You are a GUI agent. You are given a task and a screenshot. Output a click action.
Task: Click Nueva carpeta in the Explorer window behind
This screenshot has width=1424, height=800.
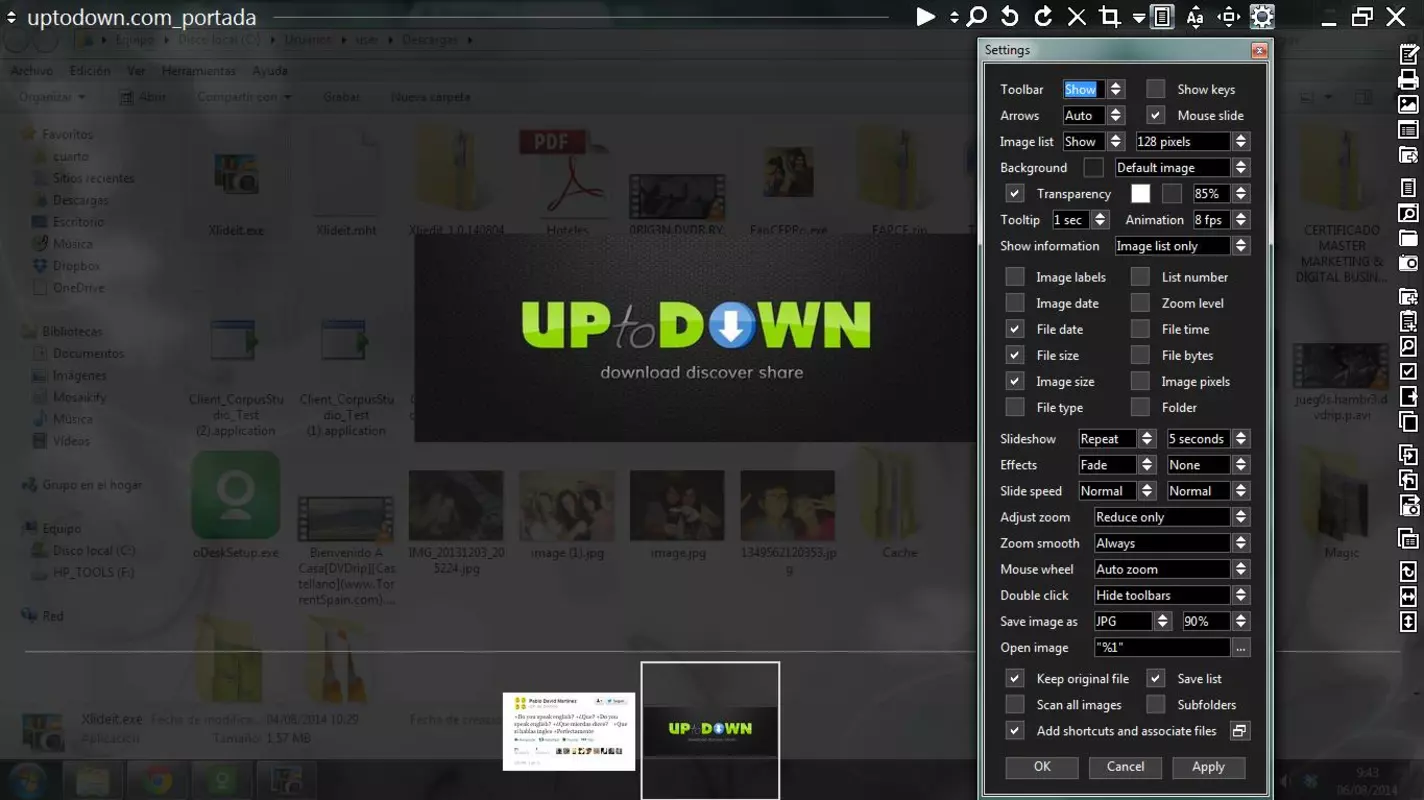[430, 97]
